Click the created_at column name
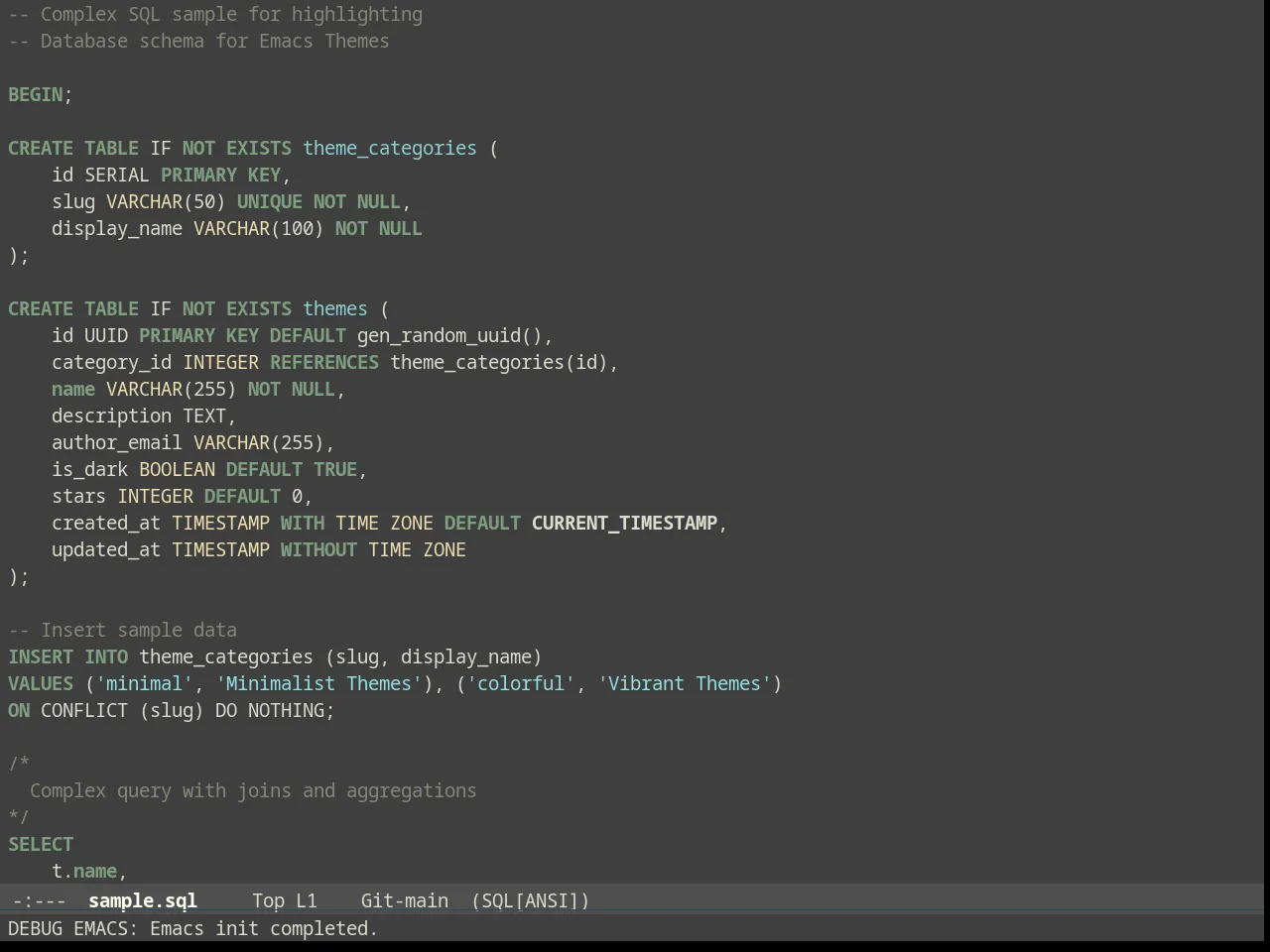Viewport: 1270px width, 952px height. [106, 523]
